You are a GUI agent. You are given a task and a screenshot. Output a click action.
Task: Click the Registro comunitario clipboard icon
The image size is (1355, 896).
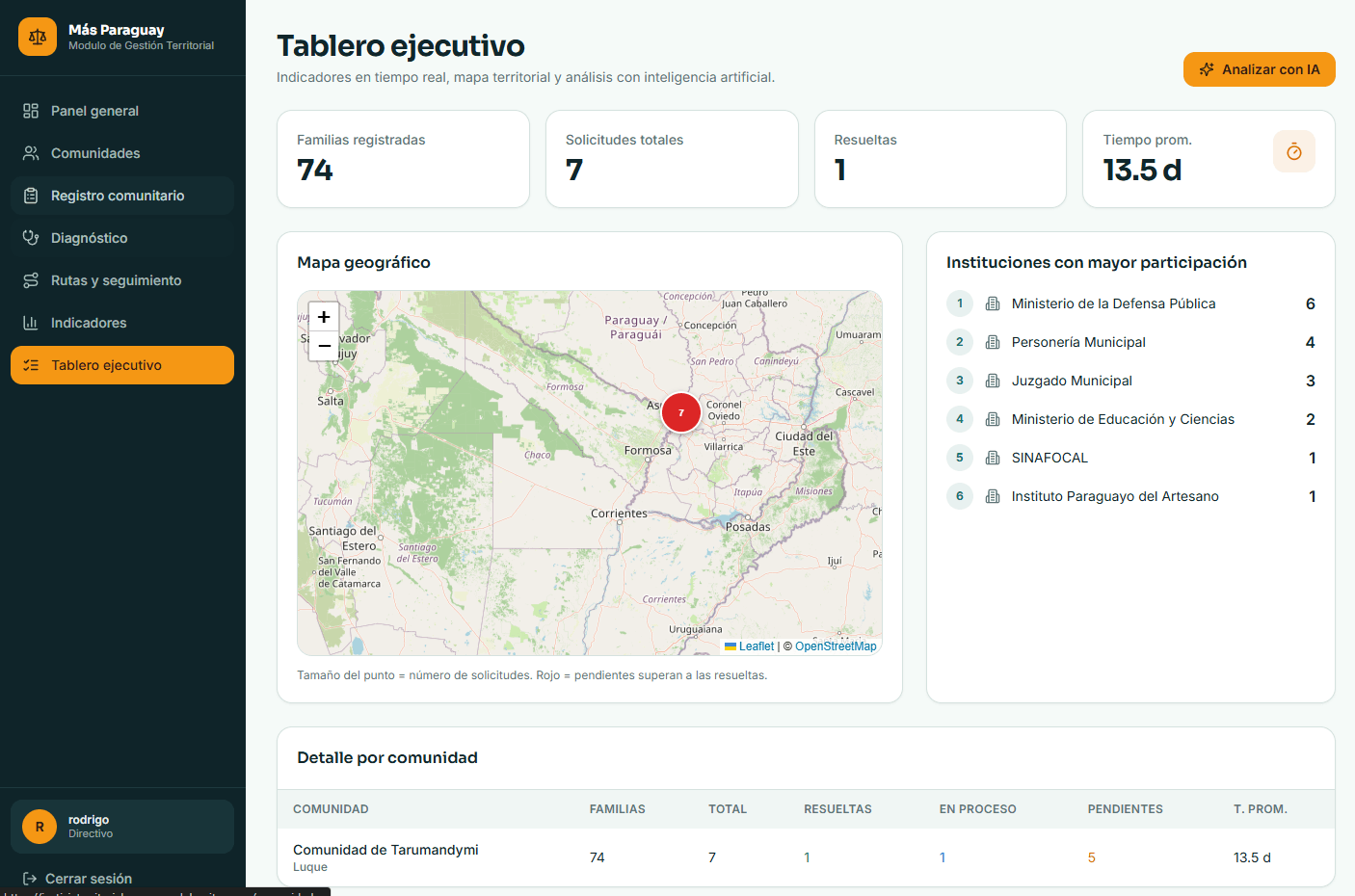(x=31, y=196)
